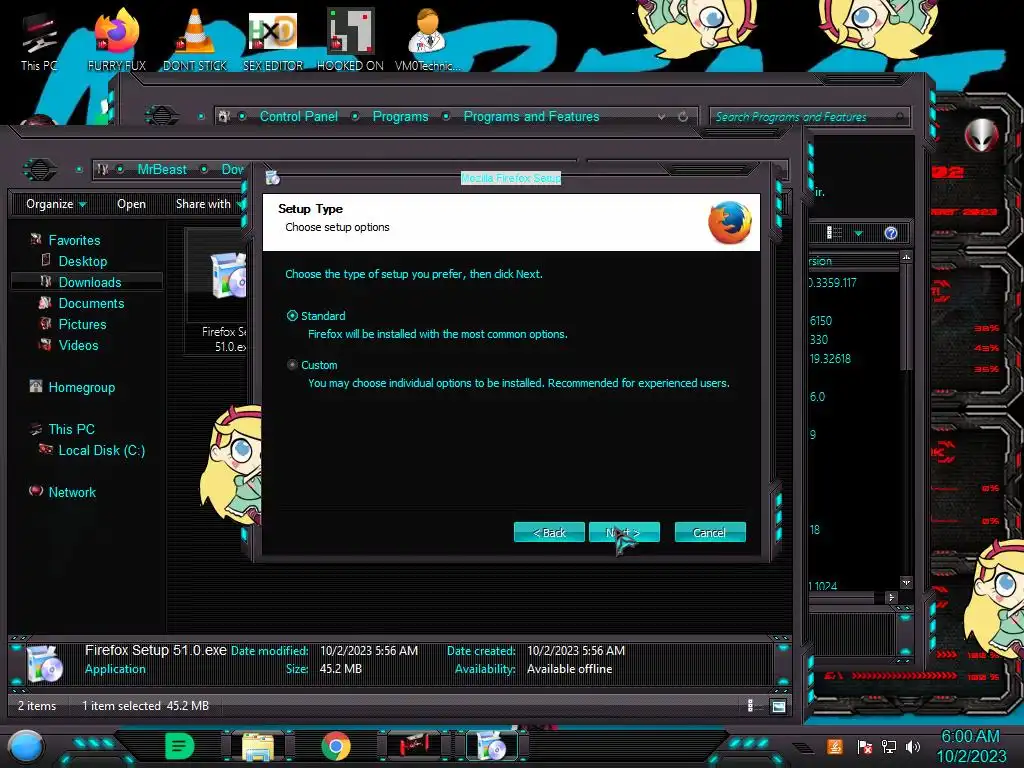Open Local Disk (C:) in navigation pane
Image resolution: width=1024 pixels, height=768 pixels.
click(x=101, y=450)
